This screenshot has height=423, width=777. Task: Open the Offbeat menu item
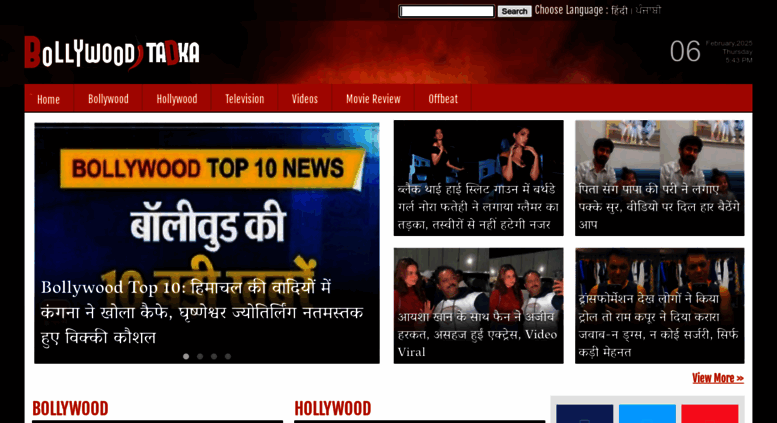tap(443, 99)
